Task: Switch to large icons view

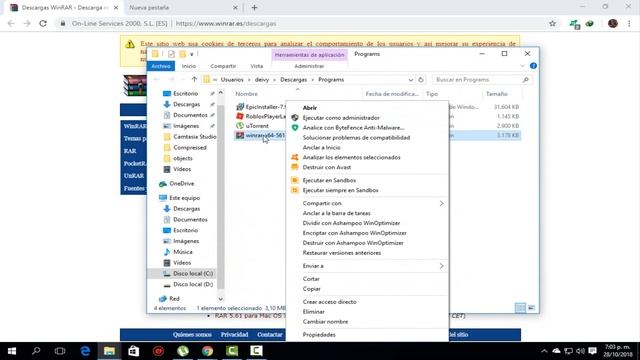Action: (x=531, y=308)
